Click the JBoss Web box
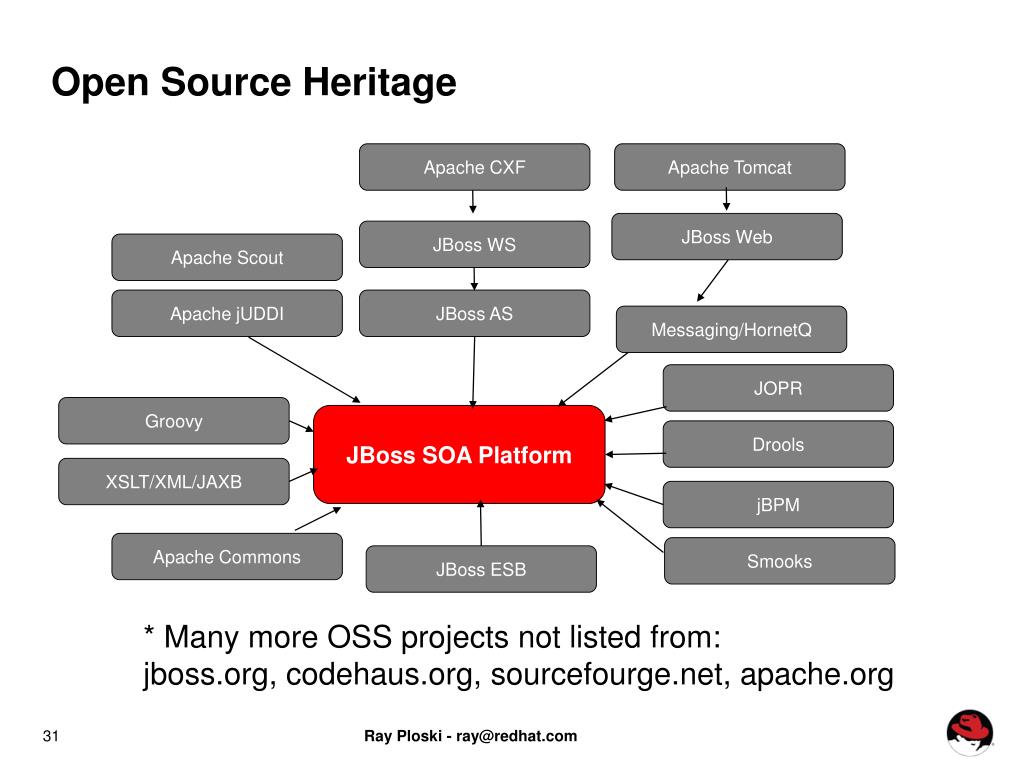Screen dimensions: 1023x767 tap(727, 237)
